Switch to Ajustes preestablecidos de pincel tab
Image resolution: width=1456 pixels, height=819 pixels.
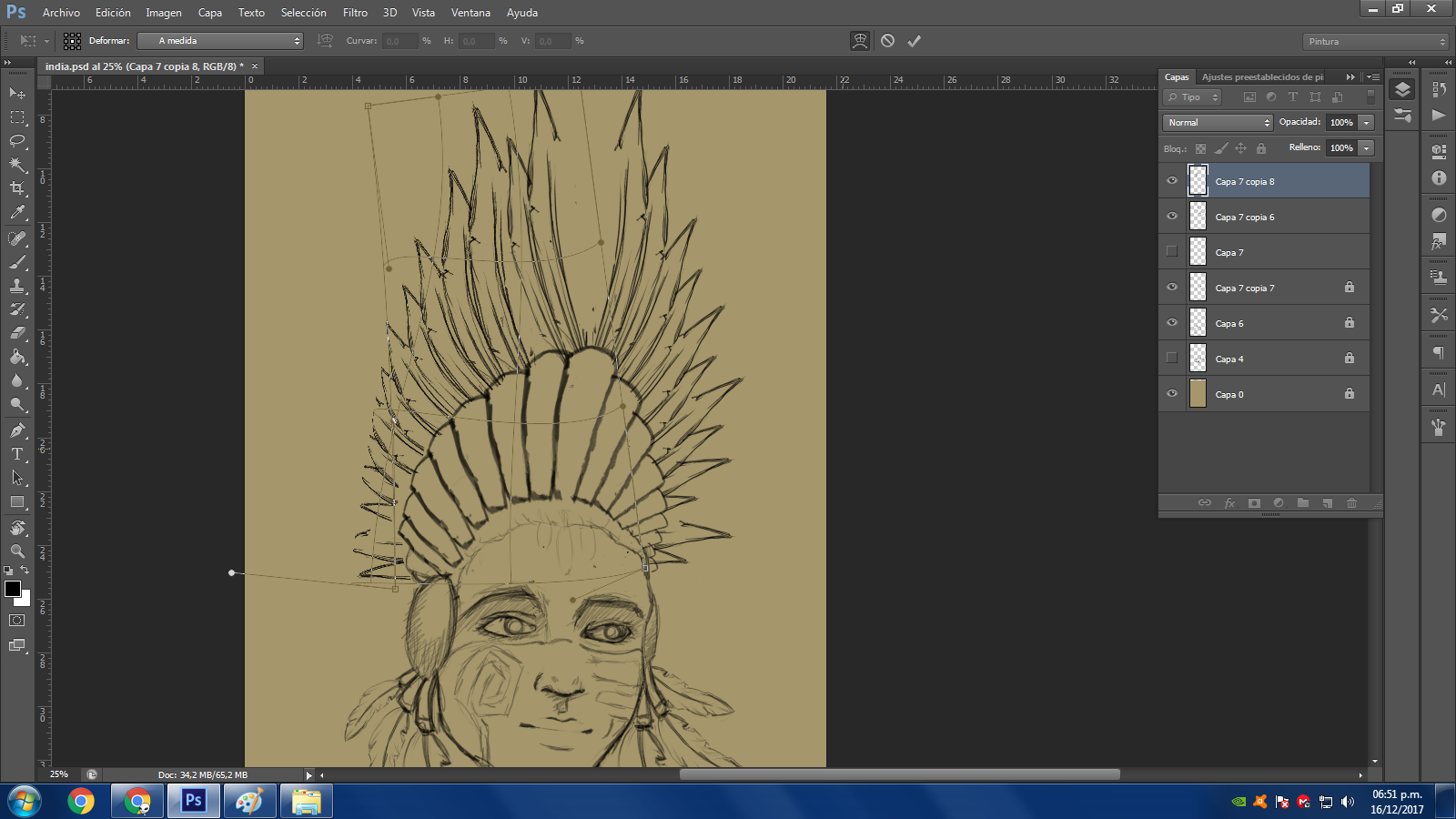pyautogui.click(x=1263, y=77)
